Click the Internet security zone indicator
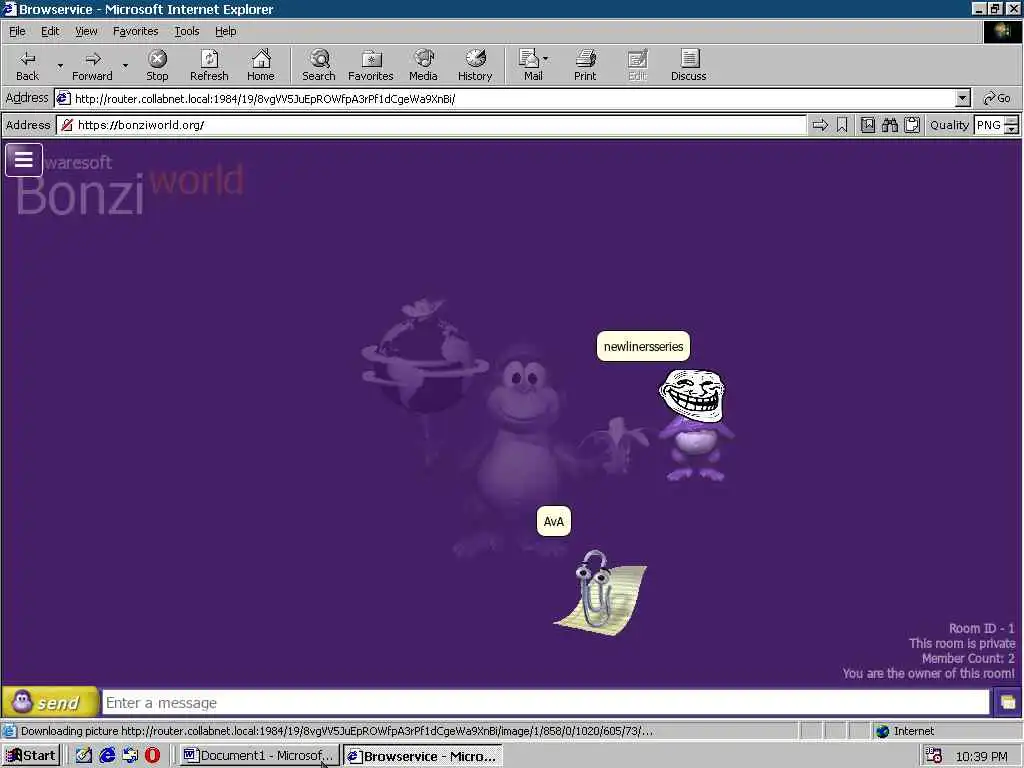 pyautogui.click(x=905, y=731)
